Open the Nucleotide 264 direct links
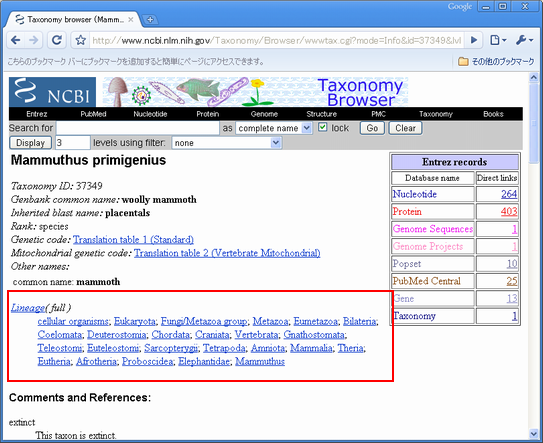Screen dimensions: 543x443 pos(509,194)
